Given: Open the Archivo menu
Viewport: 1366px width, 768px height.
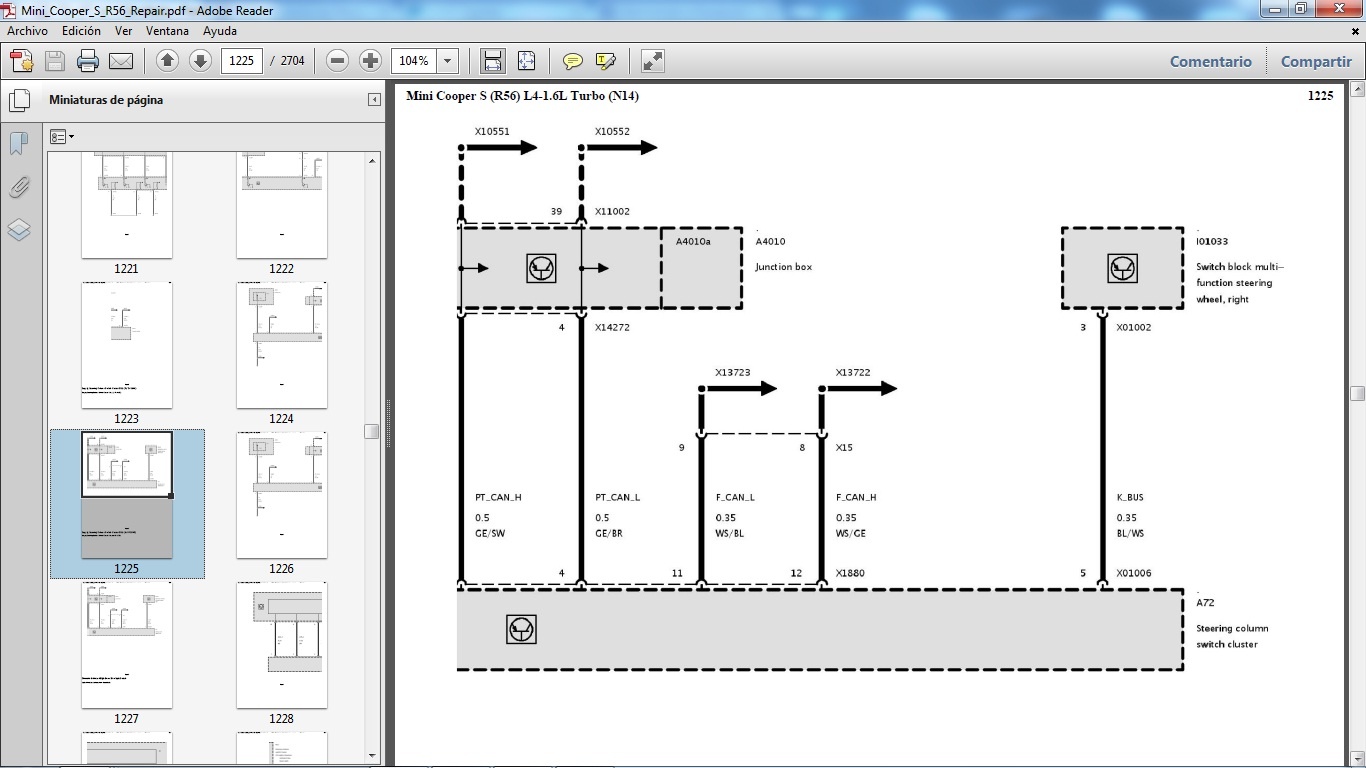Looking at the screenshot, I should [27, 31].
